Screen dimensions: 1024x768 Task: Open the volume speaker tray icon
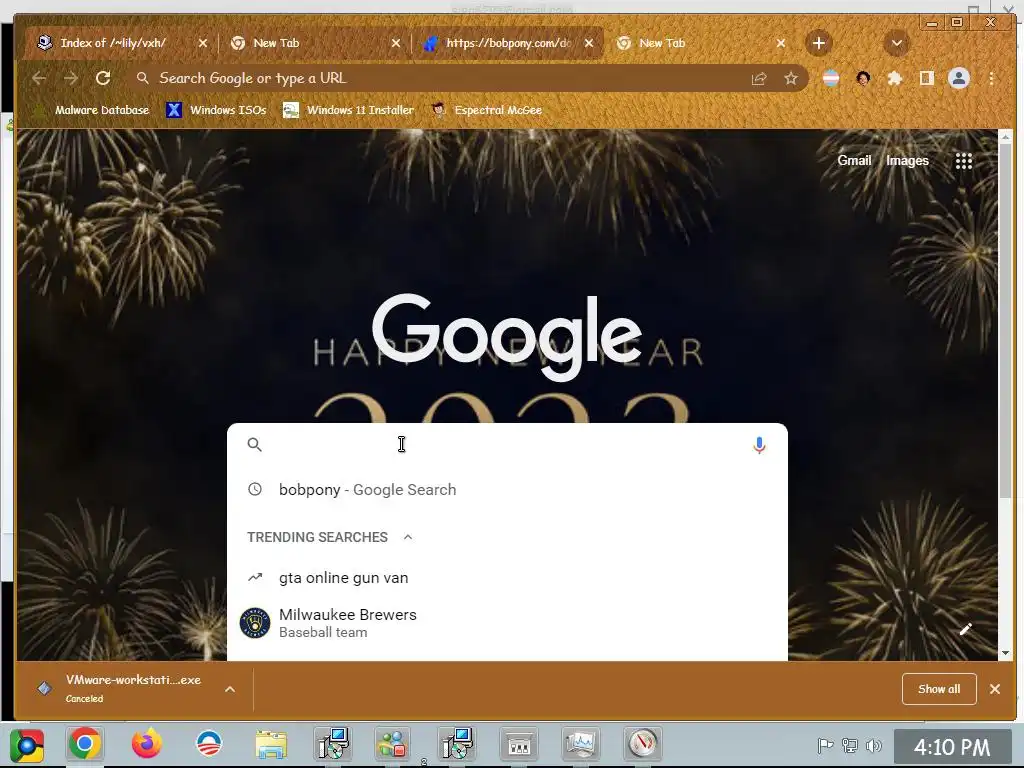872,745
